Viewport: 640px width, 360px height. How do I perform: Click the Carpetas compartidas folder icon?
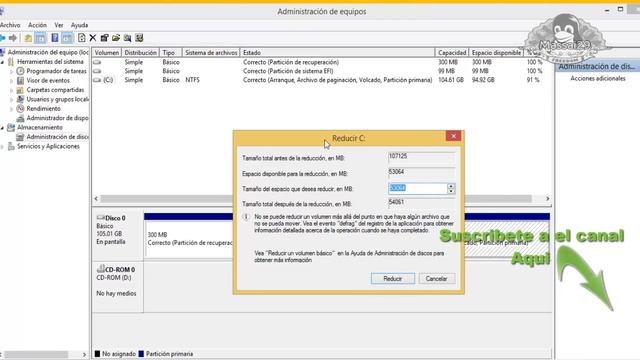(20, 90)
